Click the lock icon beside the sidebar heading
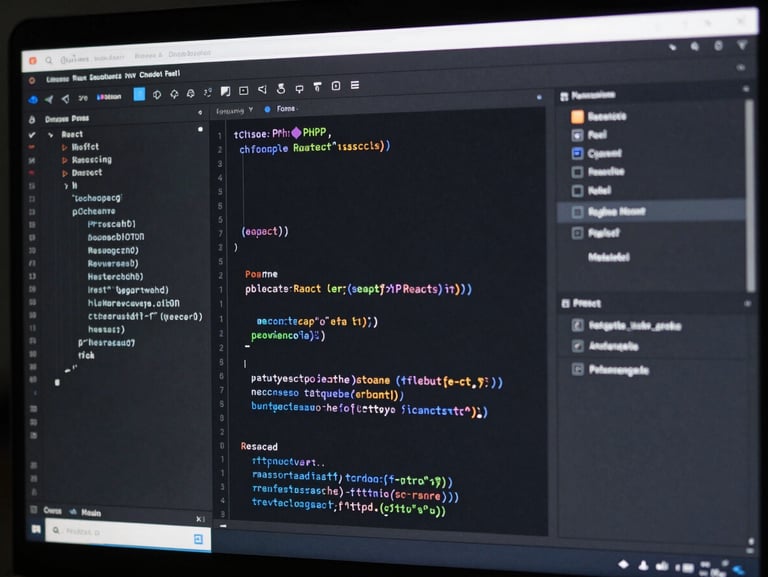Viewport: 768px width, 577px height. [x=32, y=120]
